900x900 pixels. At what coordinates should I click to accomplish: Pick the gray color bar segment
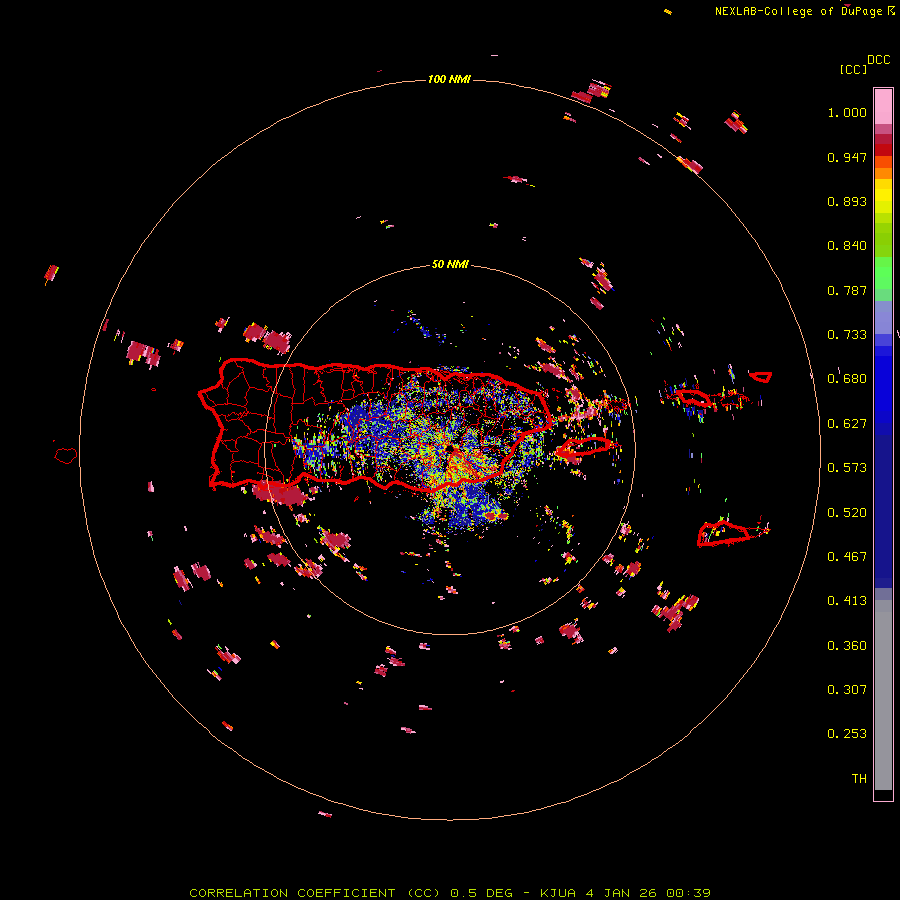883,695
